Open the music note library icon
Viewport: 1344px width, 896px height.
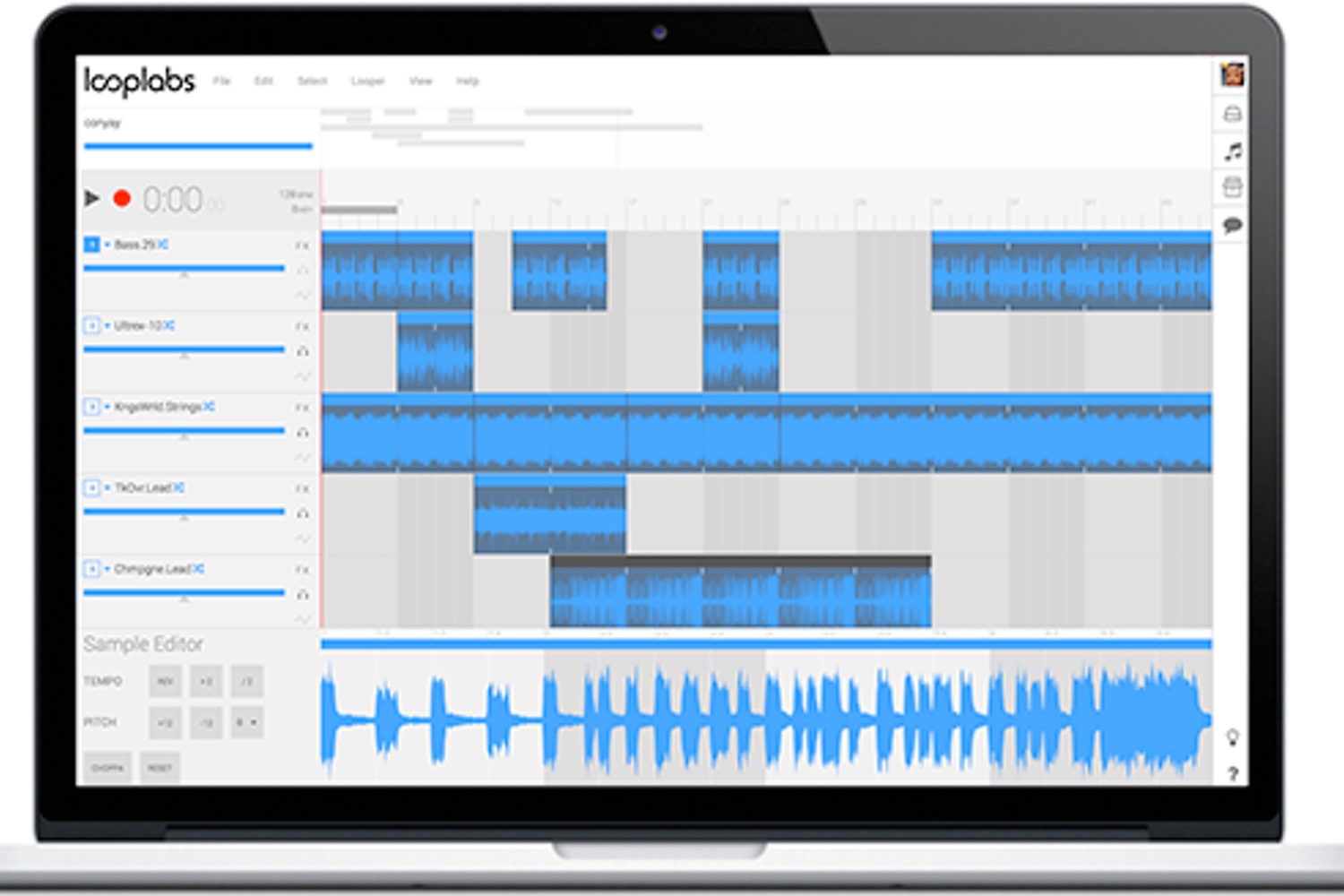[x=1233, y=151]
